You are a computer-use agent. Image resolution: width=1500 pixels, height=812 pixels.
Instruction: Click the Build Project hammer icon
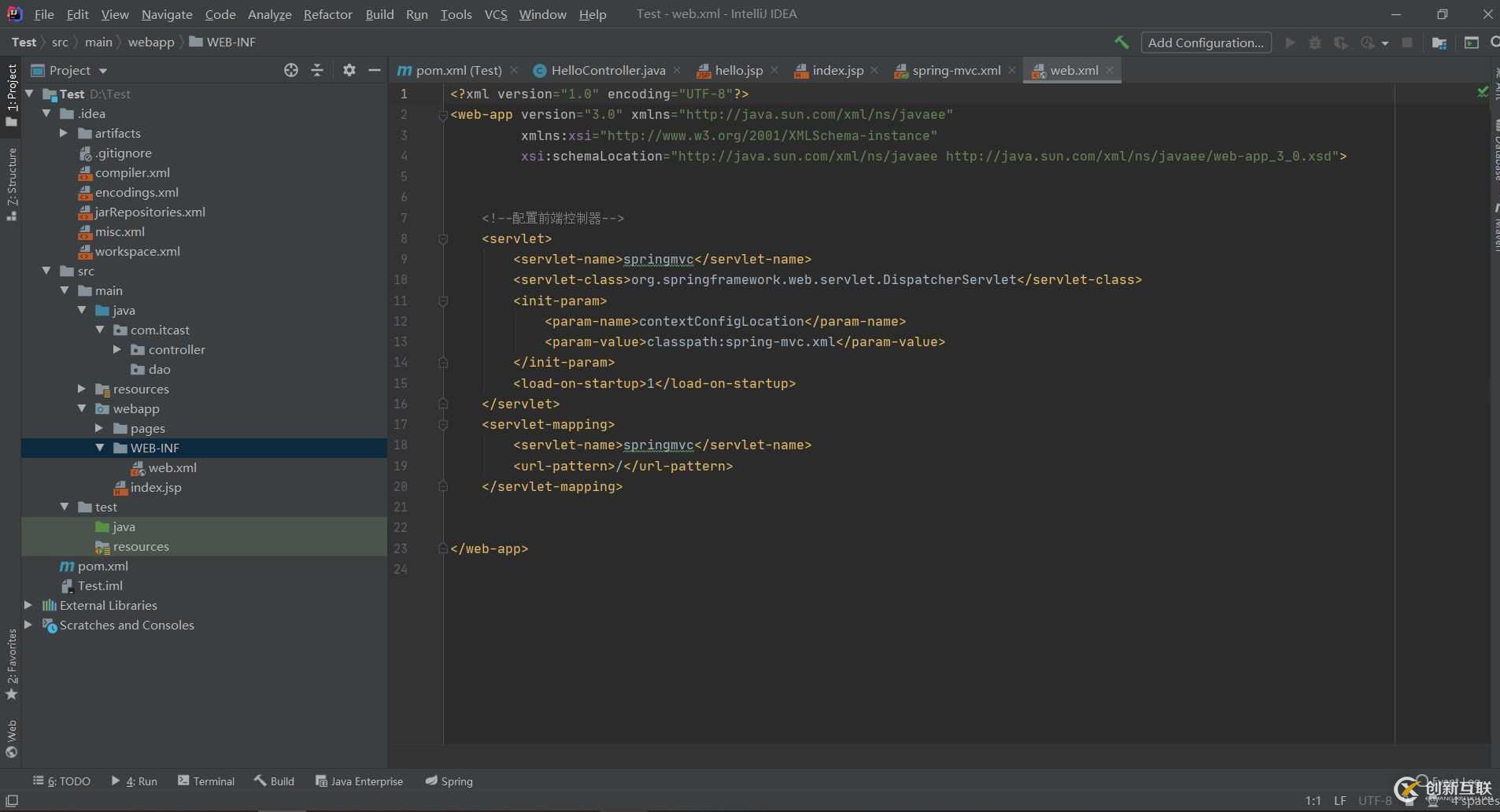[x=1121, y=42]
